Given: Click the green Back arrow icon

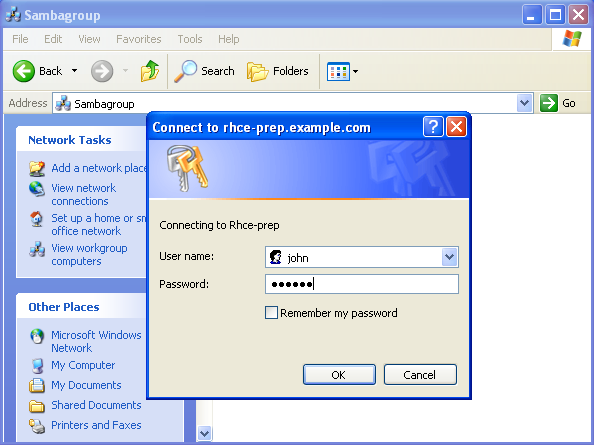Looking at the screenshot, I should [23, 71].
